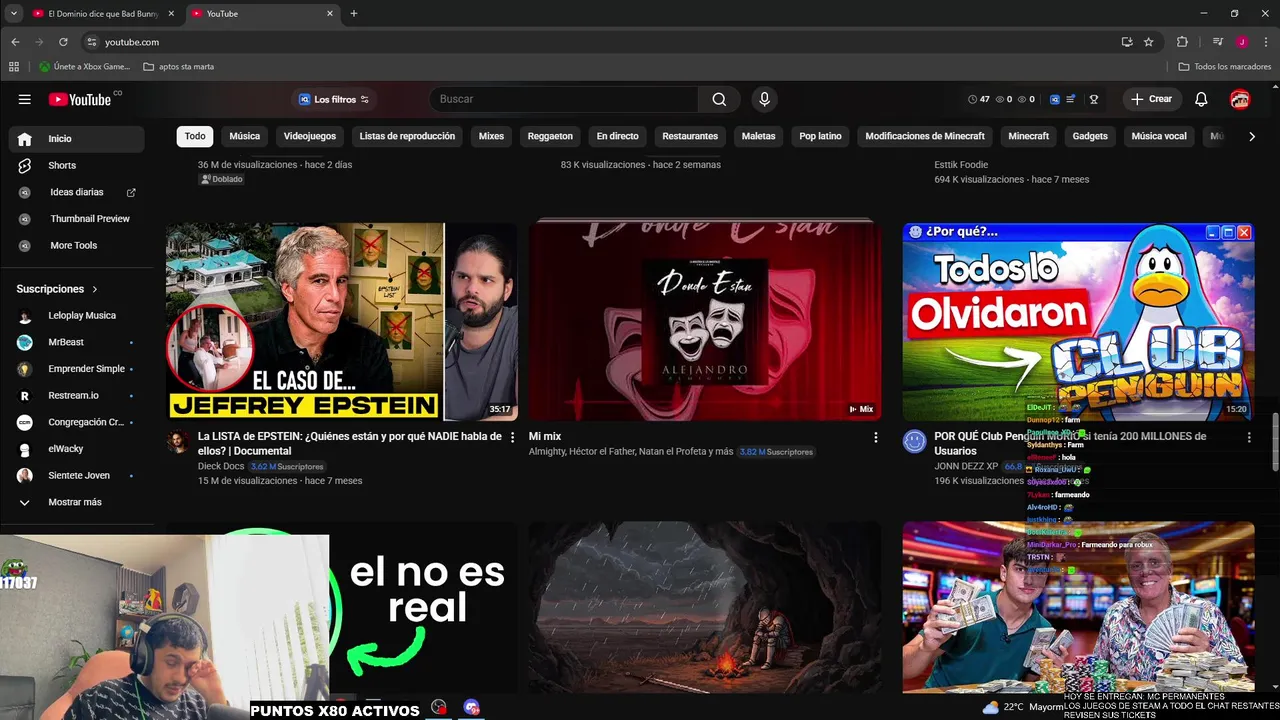Click the blue IQ extension icon in header
This screenshot has width=1280, height=720.
pos(1054,99)
